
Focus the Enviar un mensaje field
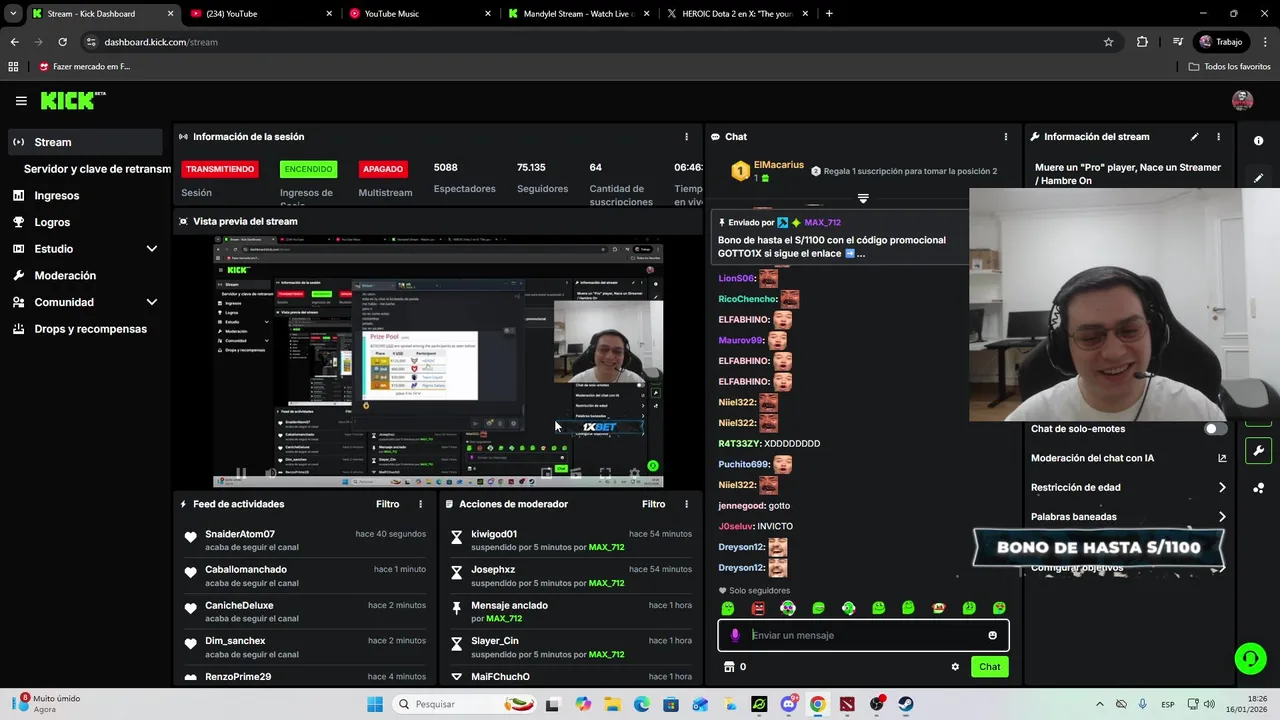click(x=863, y=635)
